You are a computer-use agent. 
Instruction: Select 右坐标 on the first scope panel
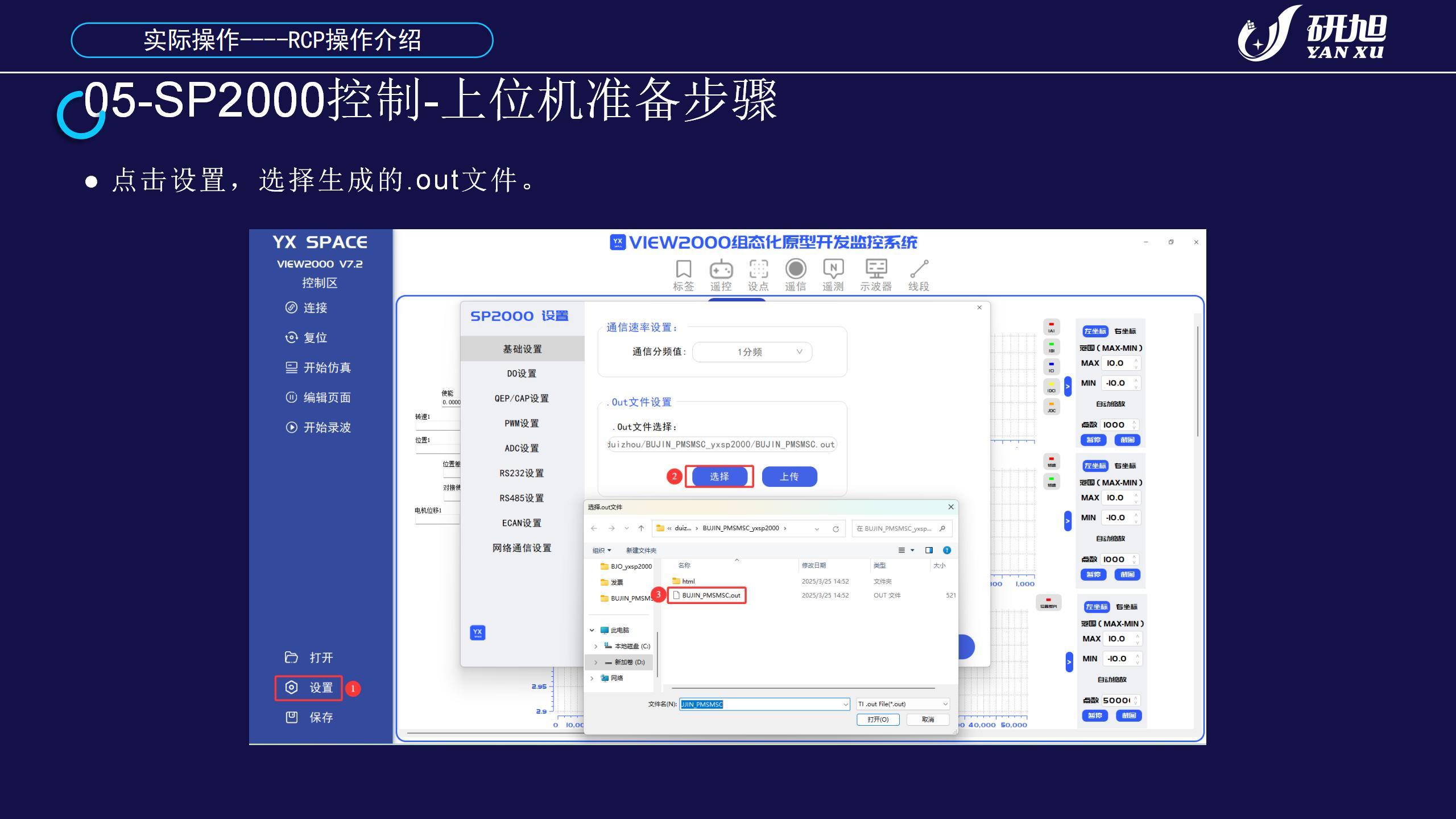(1125, 331)
